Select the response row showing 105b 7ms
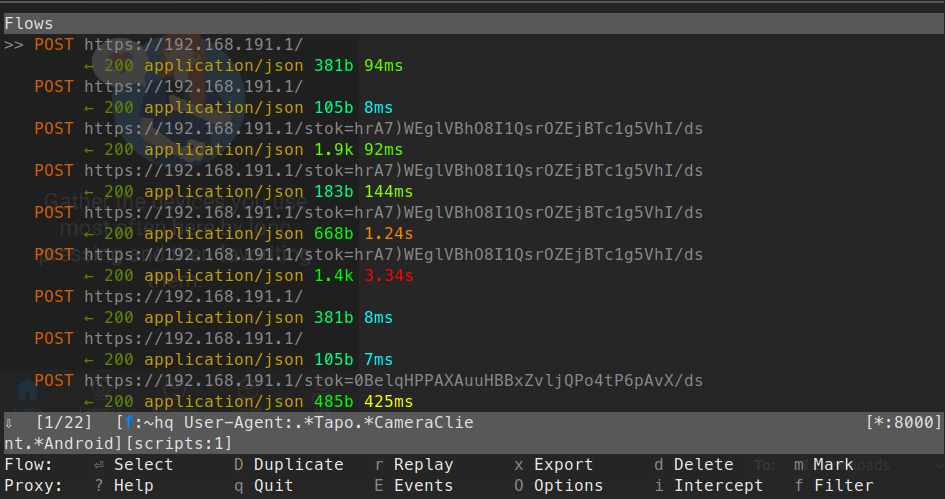 (238, 360)
